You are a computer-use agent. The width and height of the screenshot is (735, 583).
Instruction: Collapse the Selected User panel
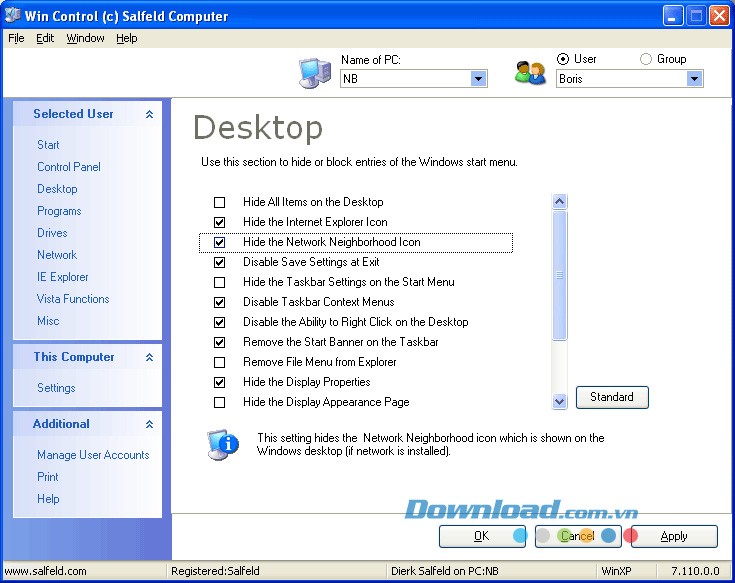[149, 115]
